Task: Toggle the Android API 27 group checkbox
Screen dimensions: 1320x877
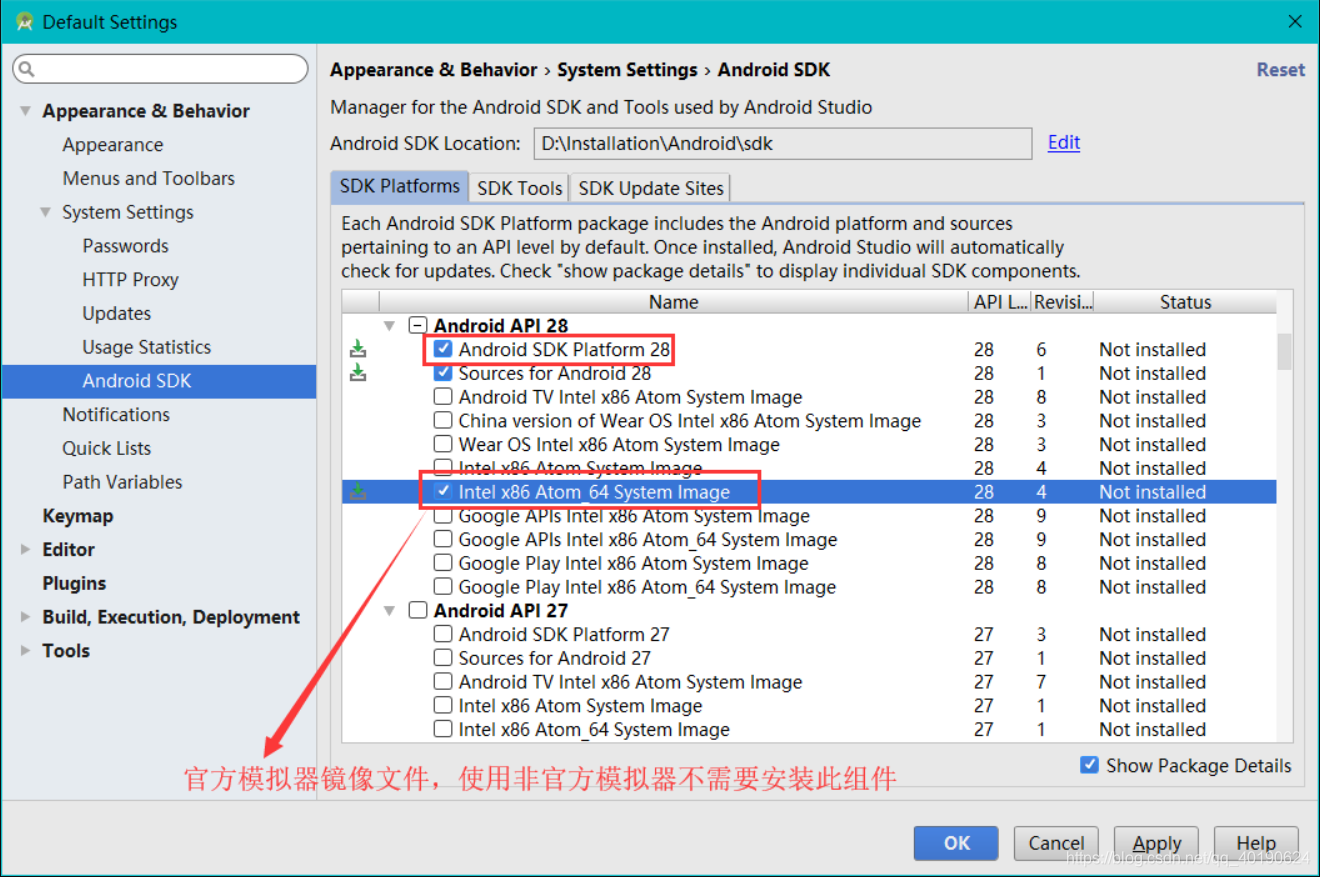Action: pos(418,610)
